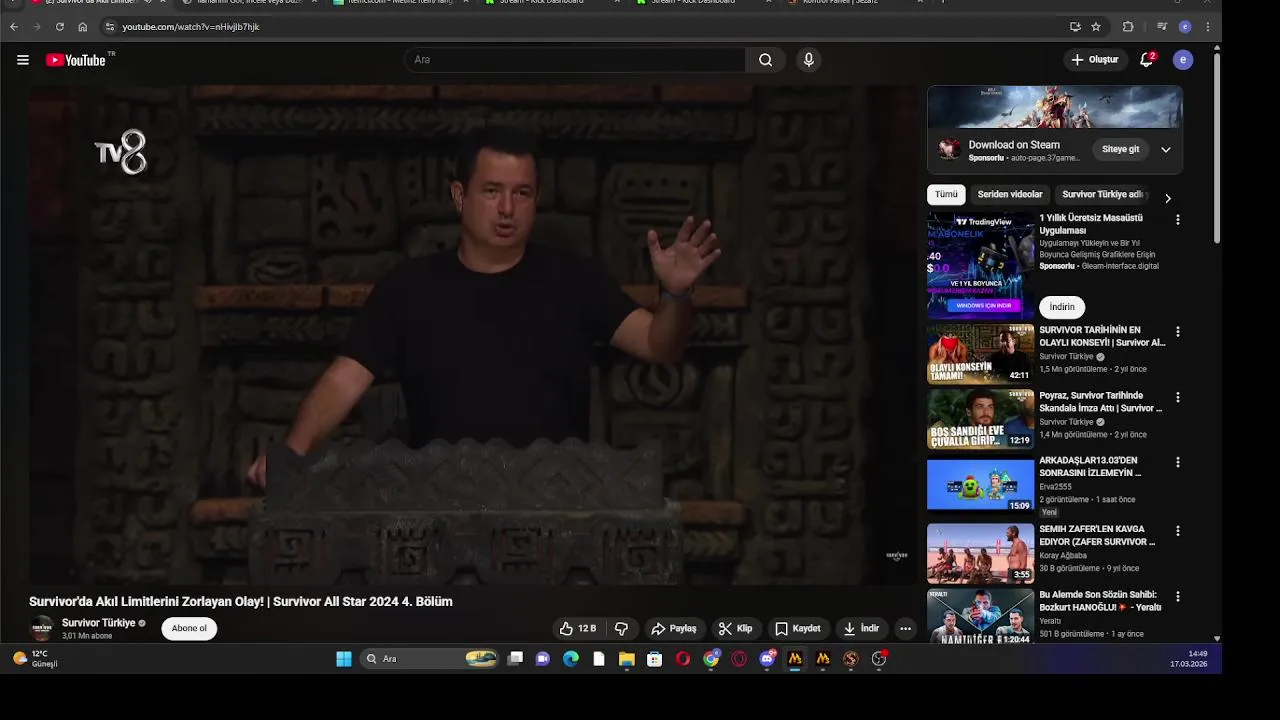The image size is (1280, 720).
Task: Open the Survivor Türkiye channel name link
Action: (x=98, y=623)
